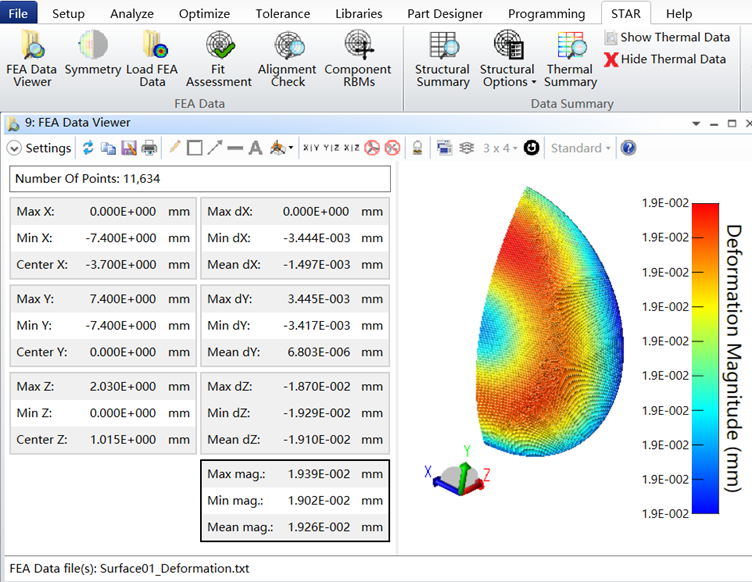Open the Standard dropdown in toolbar
Screen dimensions: 752x582
pos(581,148)
